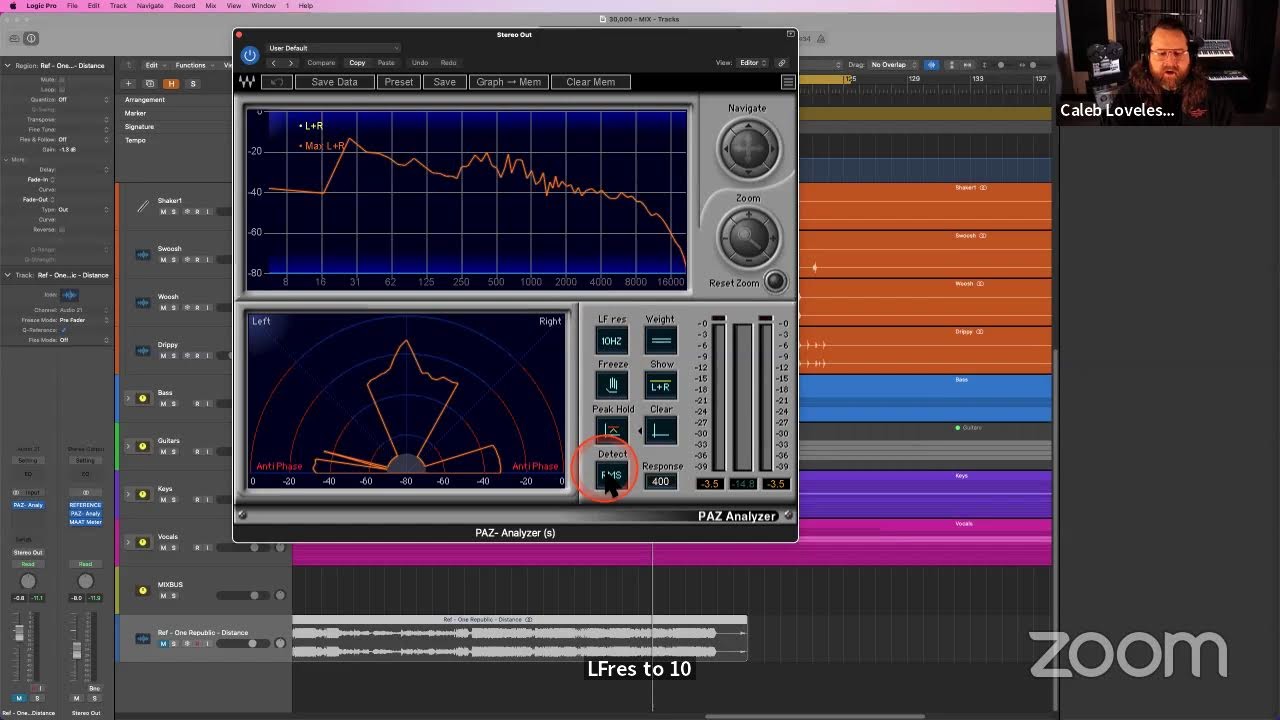The height and width of the screenshot is (720, 1280).
Task: Toggle the global Solo S button
Action: [x=193, y=83]
